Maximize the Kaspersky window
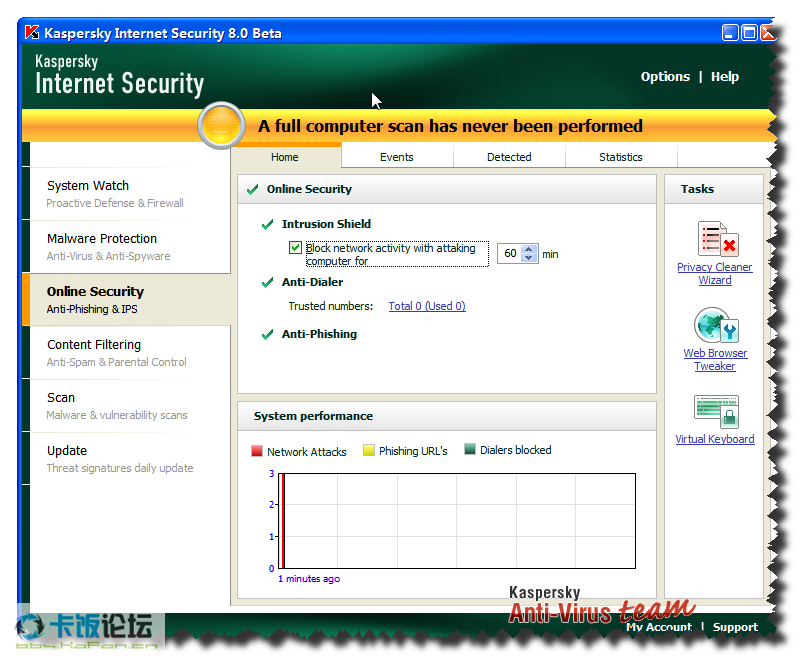Viewport: 802px width, 663px height. (x=749, y=33)
